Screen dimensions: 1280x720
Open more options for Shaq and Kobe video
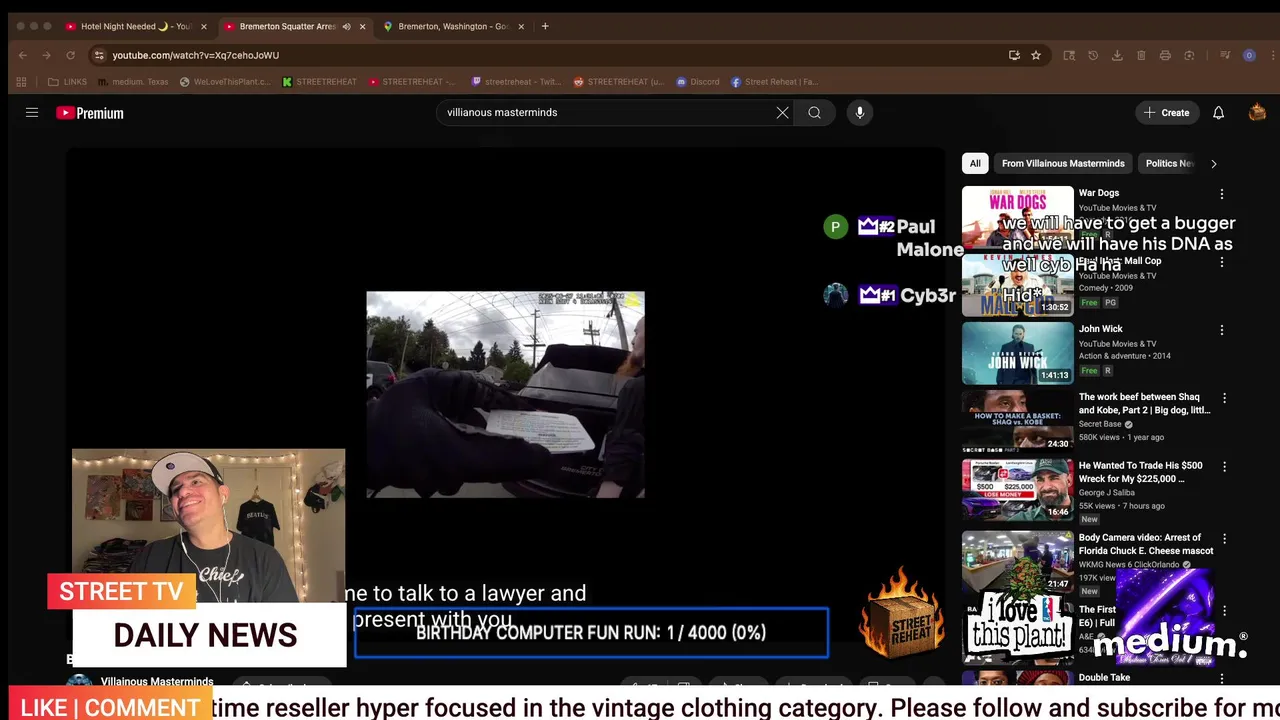(1224, 398)
